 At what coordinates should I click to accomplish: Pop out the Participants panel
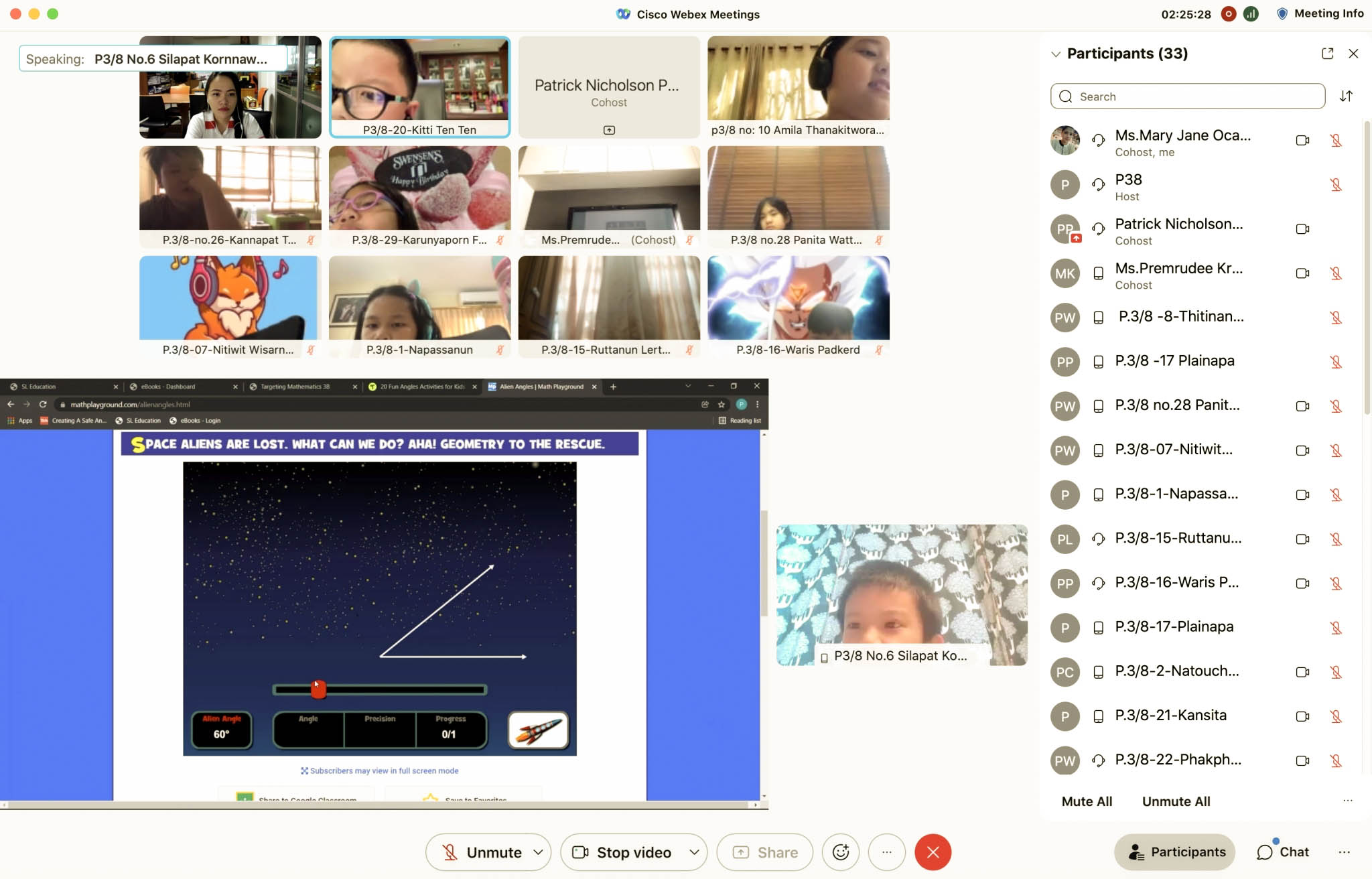pos(1327,54)
